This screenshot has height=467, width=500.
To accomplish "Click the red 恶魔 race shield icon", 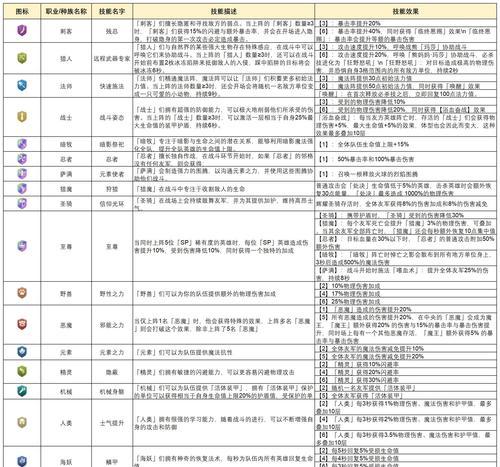I will tap(22, 324).
